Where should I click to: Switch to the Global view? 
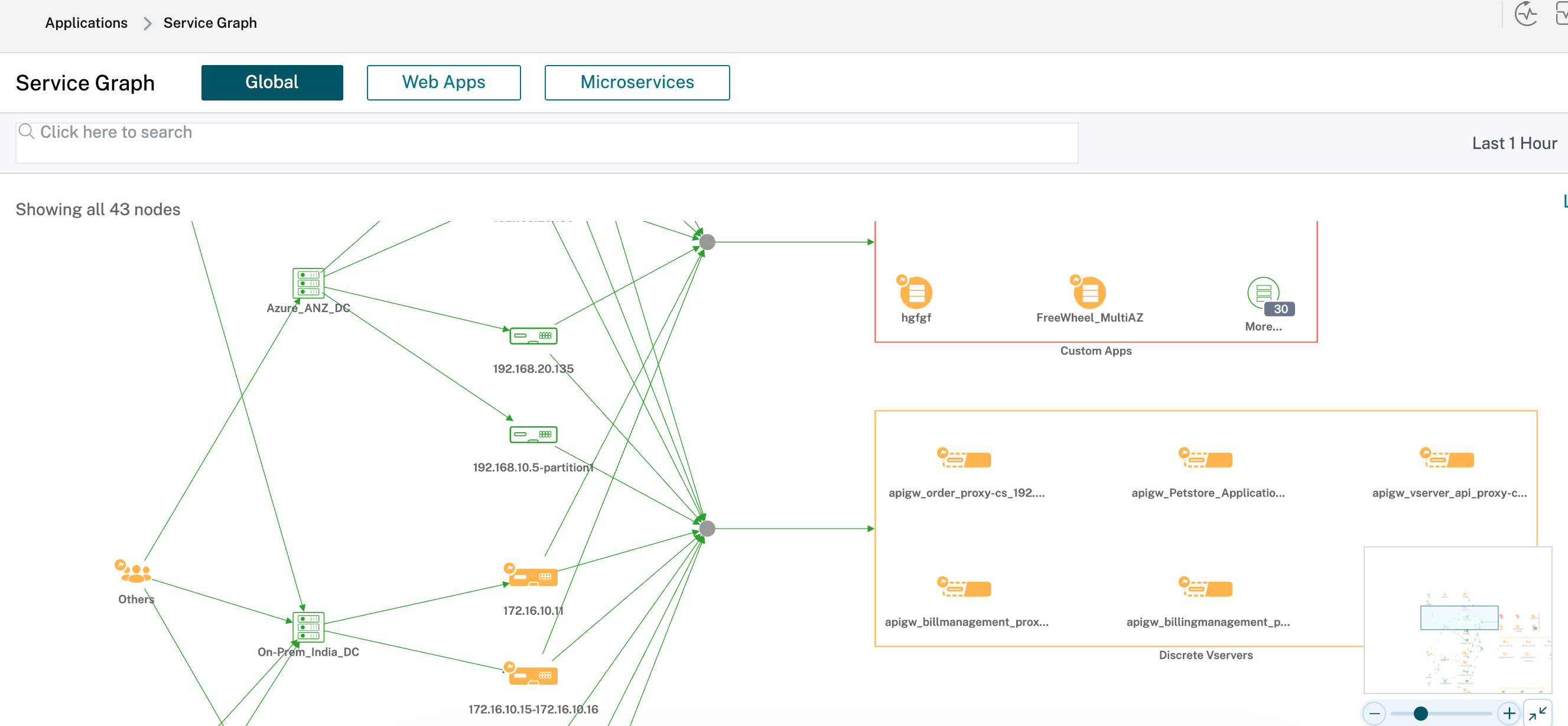click(272, 82)
